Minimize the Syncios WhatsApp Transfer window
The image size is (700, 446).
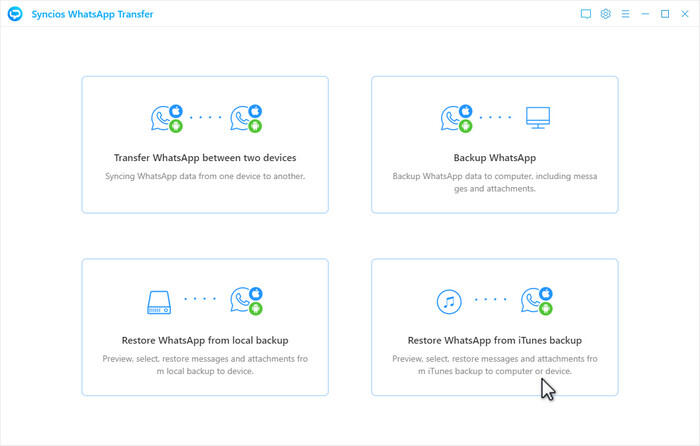[x=645, y=14]
